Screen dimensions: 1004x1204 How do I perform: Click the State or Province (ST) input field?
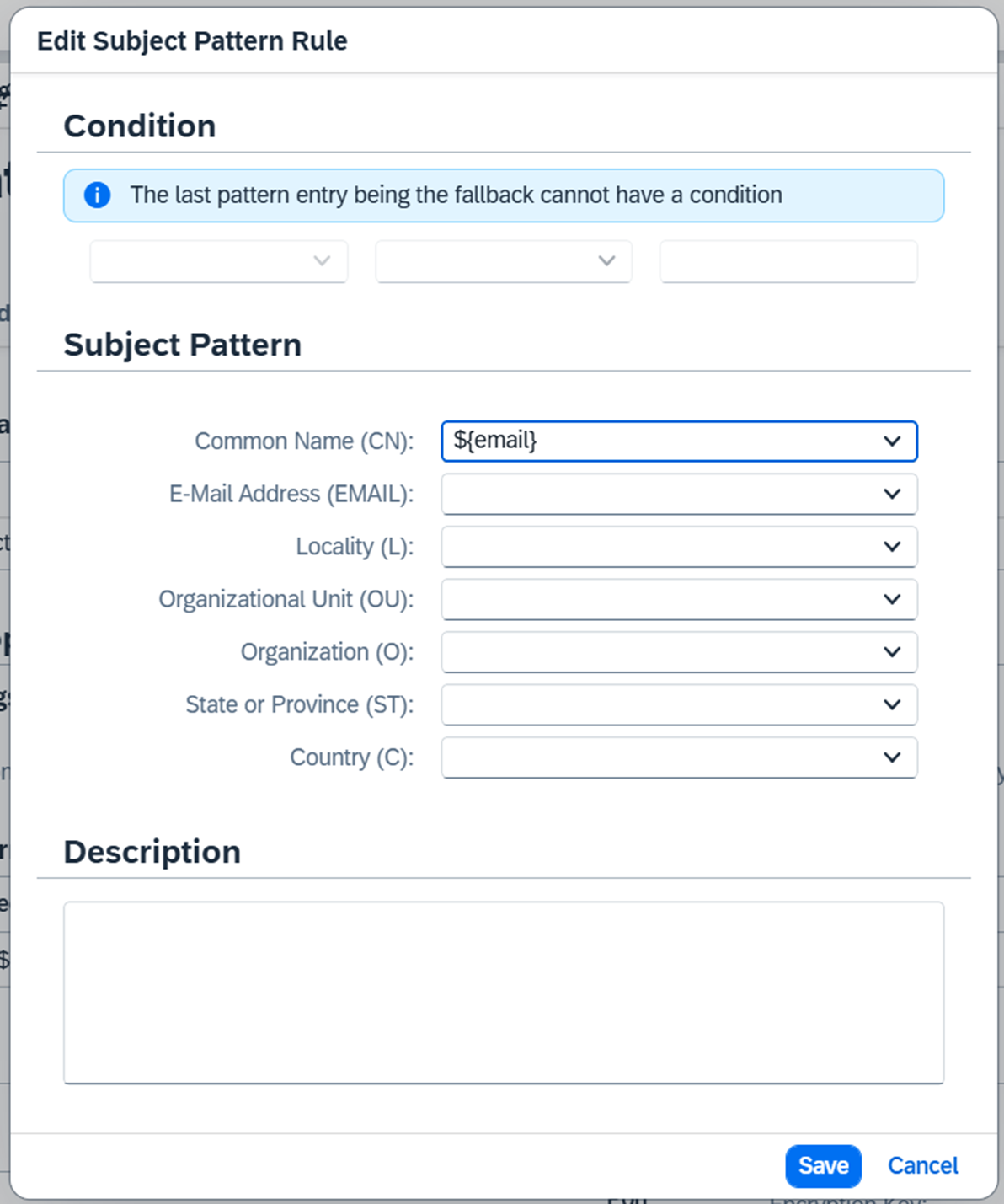point(657,705)
